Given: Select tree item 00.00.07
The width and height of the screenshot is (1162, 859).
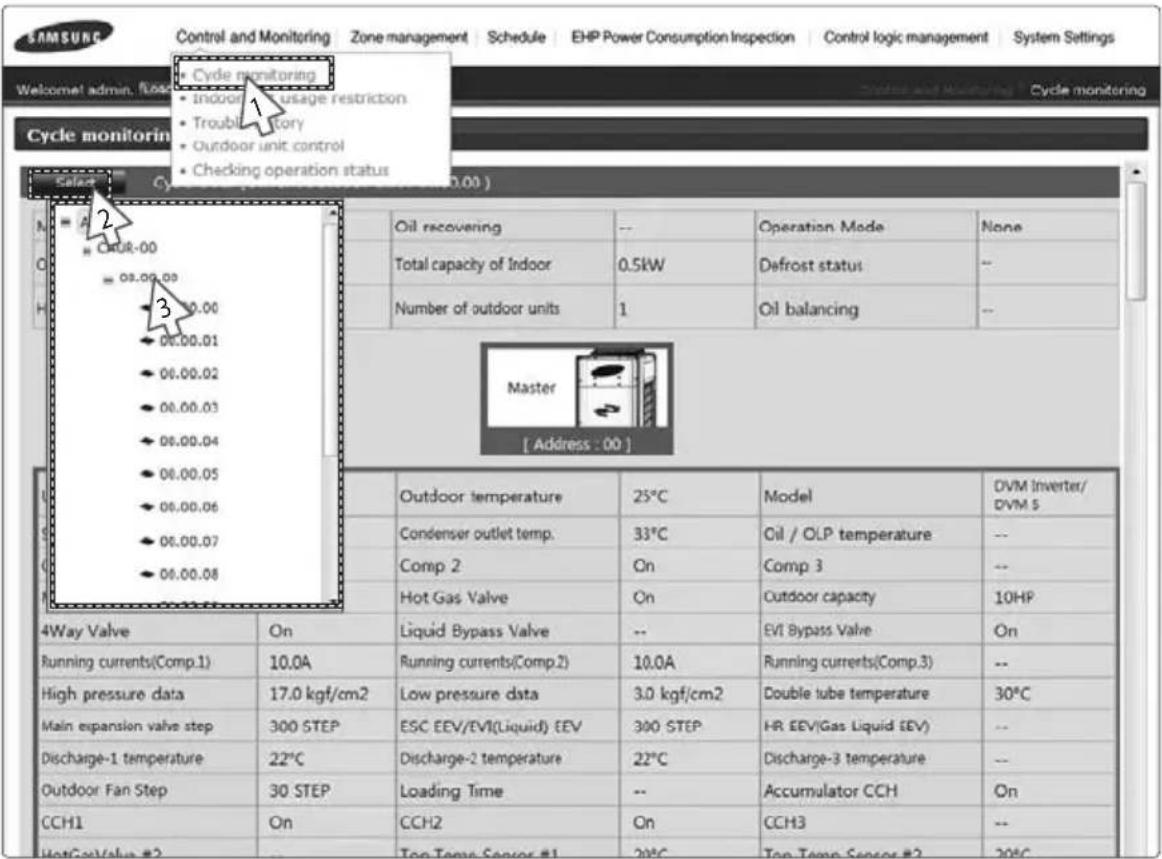Looking at the screenshot, I should pos(189,541).
